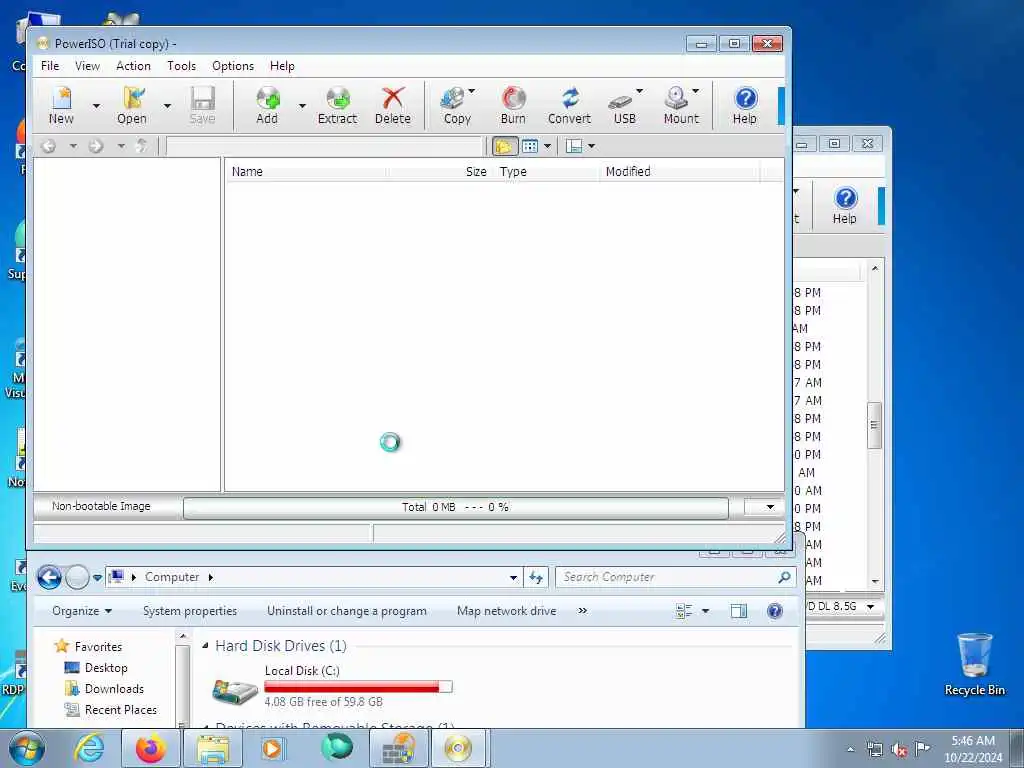The image size is (1024, 768).
Task: Open the Options menu
Action: 233,66
